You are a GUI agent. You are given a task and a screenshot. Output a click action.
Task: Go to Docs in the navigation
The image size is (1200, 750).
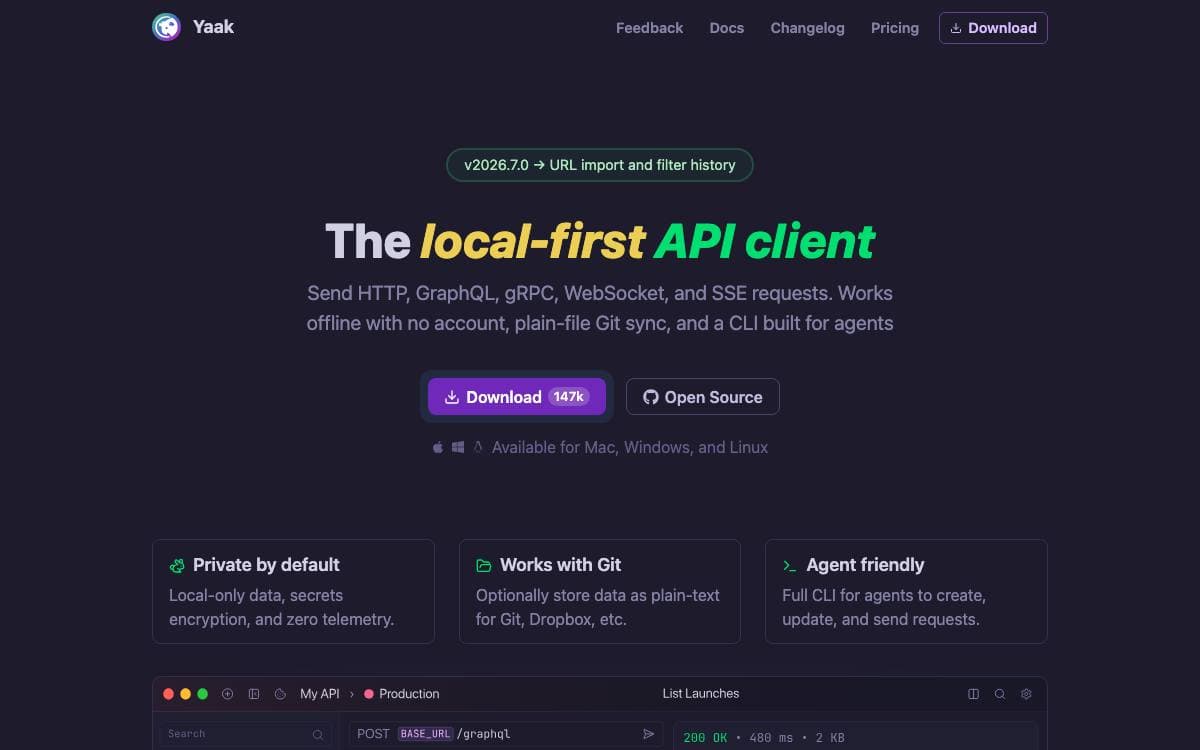[727, 28]
